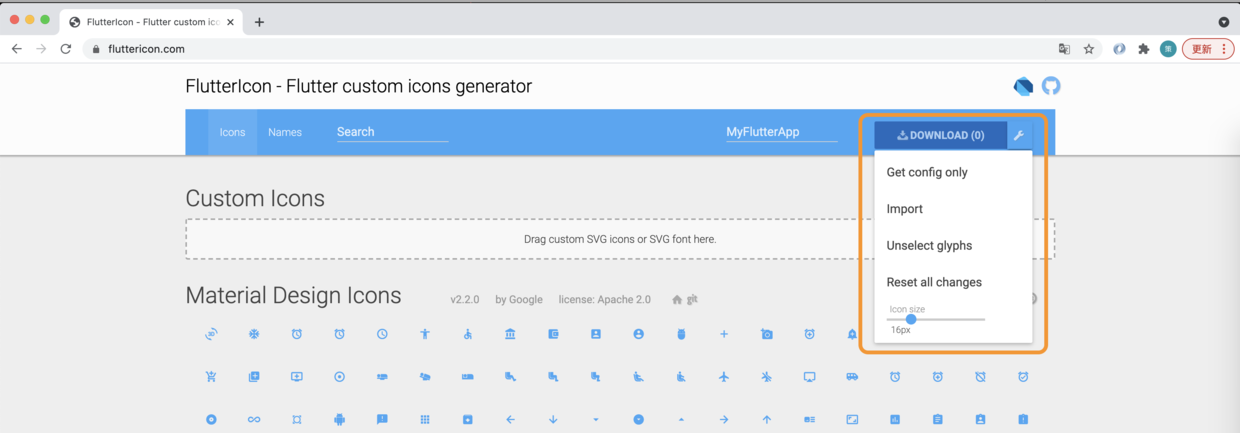Click Reset all changes option

[x=934, y=282]
